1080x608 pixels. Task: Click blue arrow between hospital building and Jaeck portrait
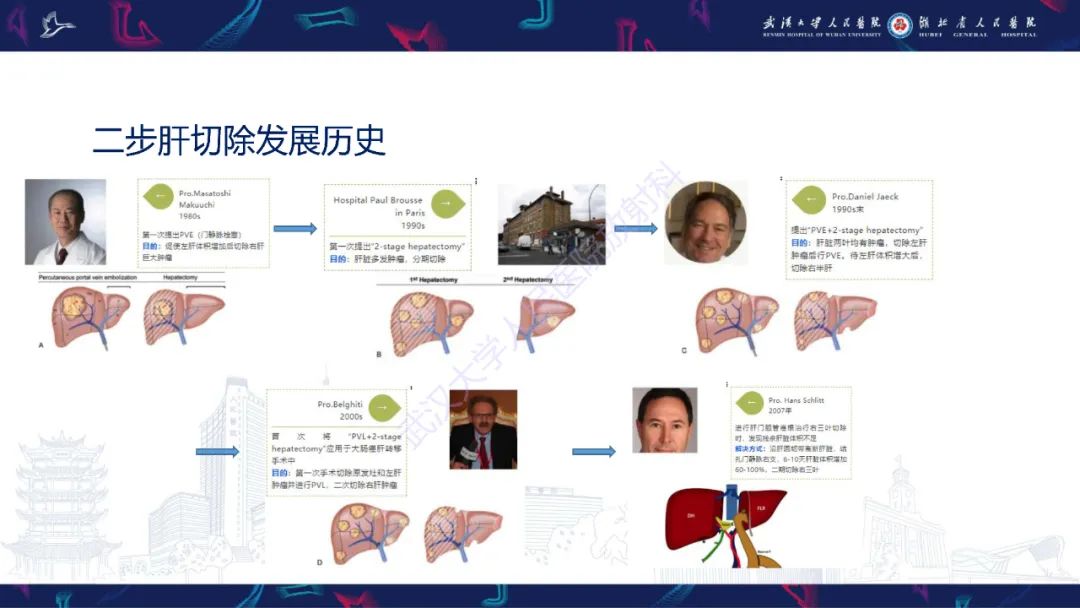(636, 229)
